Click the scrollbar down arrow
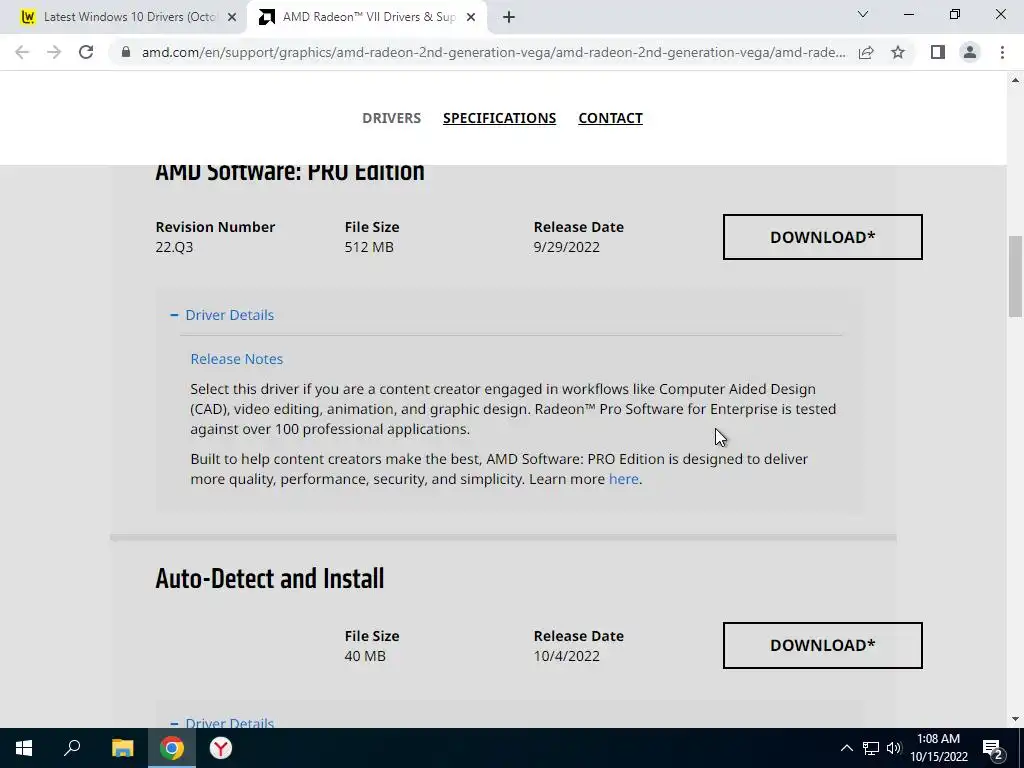 [x=1015, y=719]
